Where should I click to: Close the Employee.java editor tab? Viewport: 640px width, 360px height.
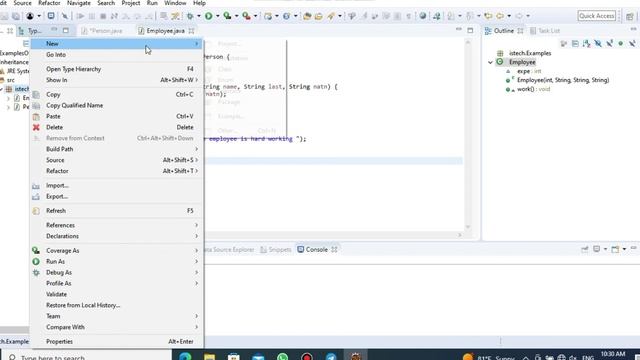(191, 31)
